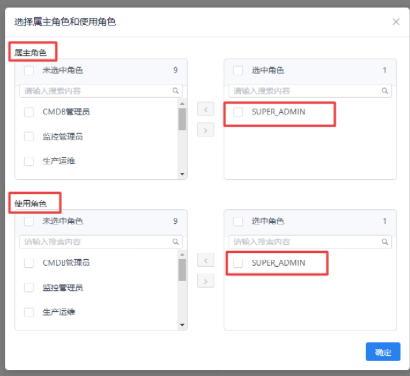The height and width of the screenshot is (376, 410).
Task: Click 生产运维 label in 使用角色 list
Action: click(59, 312)
